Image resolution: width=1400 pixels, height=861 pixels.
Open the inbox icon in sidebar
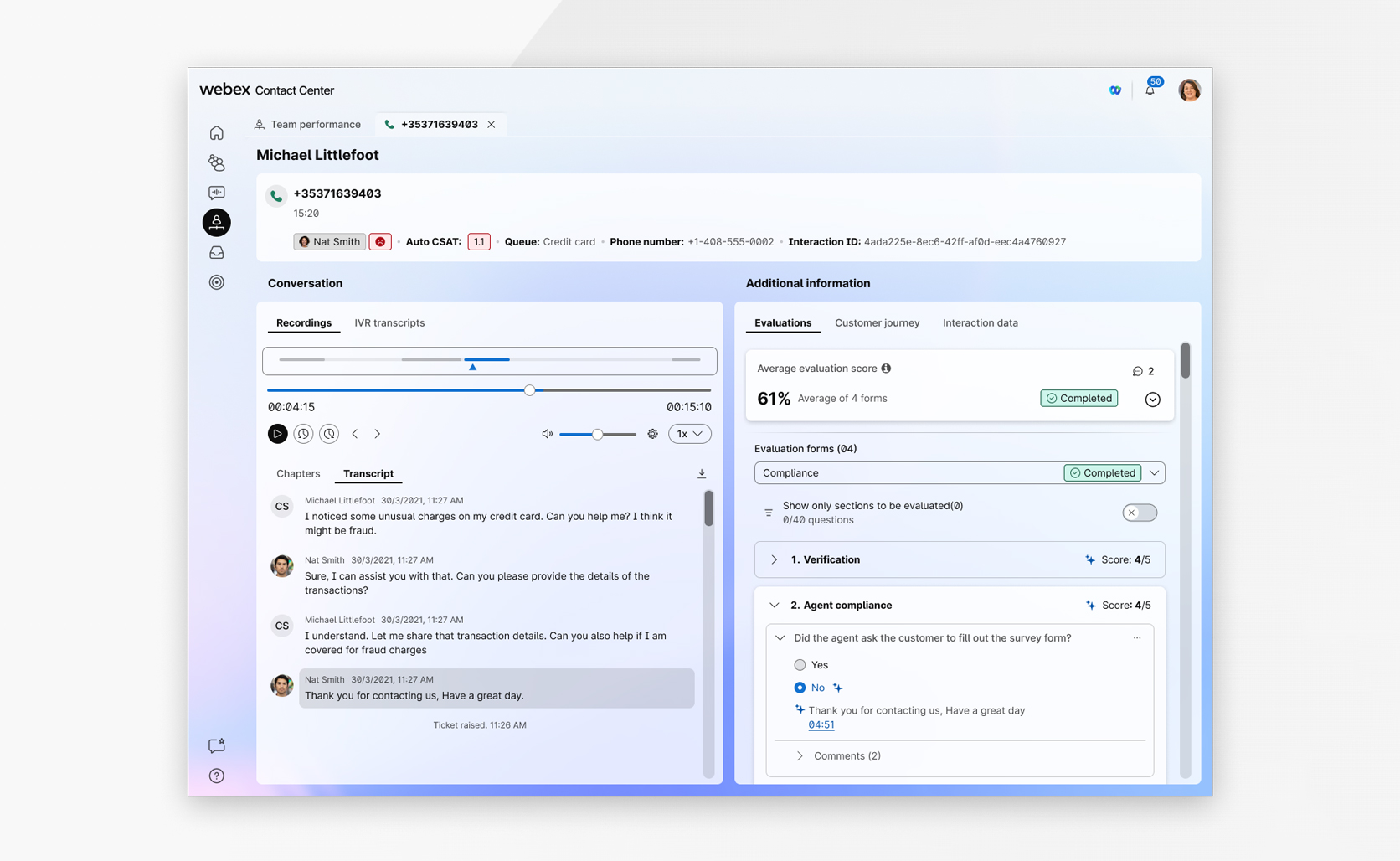(x=216, y=252)
